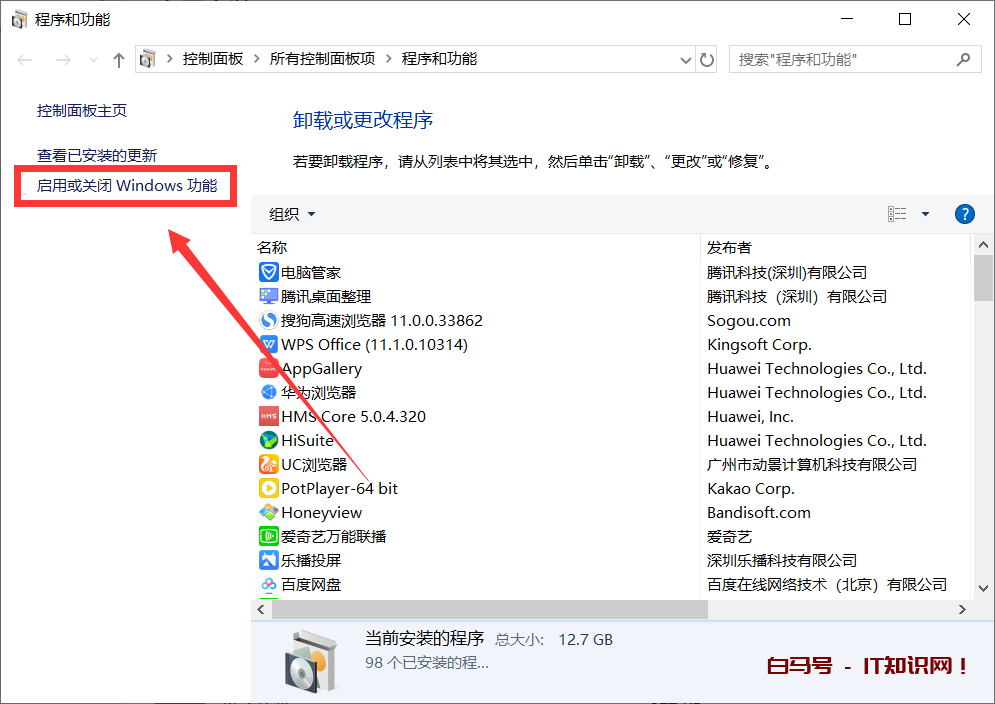Viewport: 995px width, 704px height.
Task: Click the horizontal scrollbar right arrow
Action: (x=962, y=609)
